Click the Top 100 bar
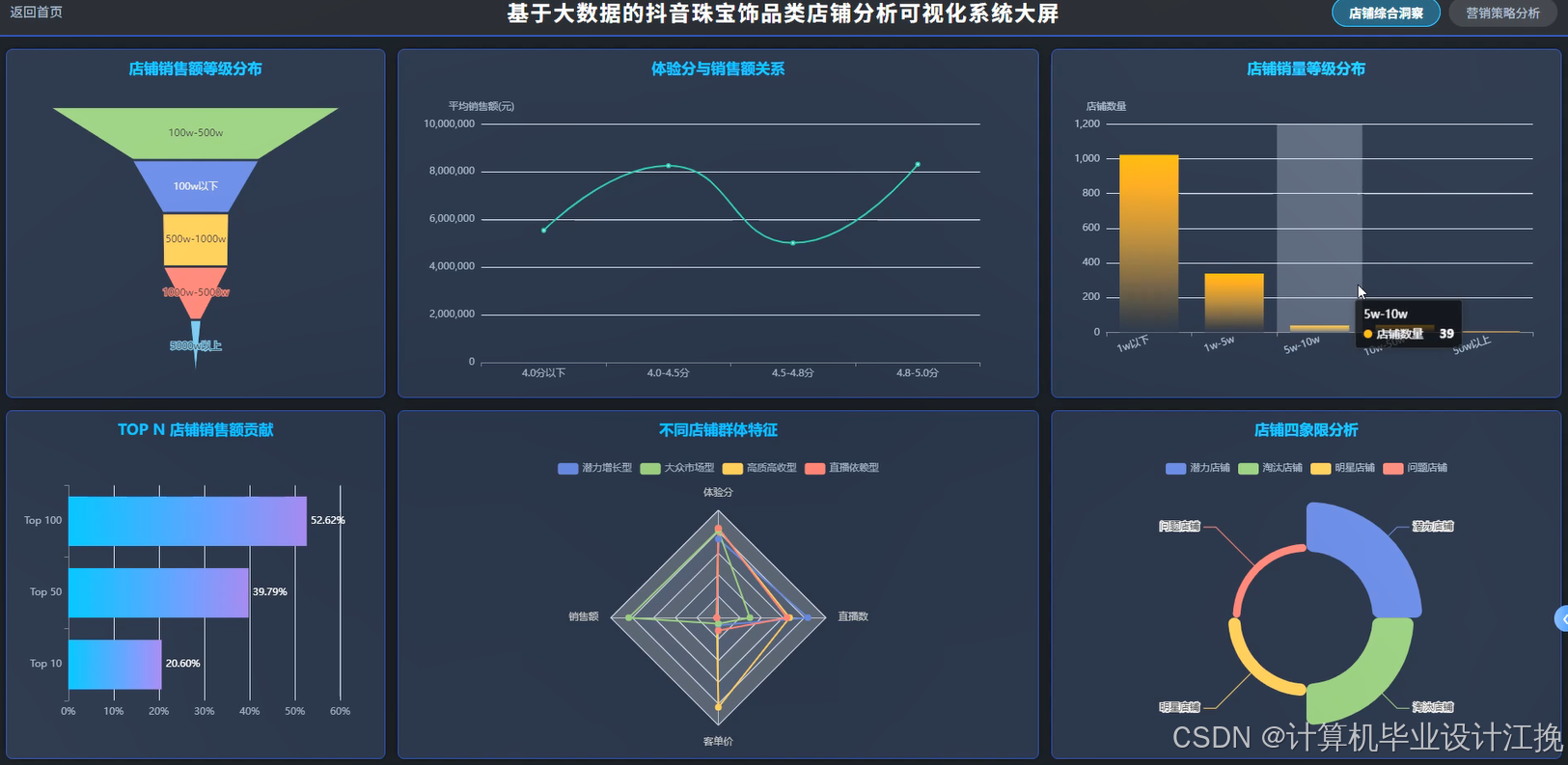The image size is (1568, 765). 187,521
